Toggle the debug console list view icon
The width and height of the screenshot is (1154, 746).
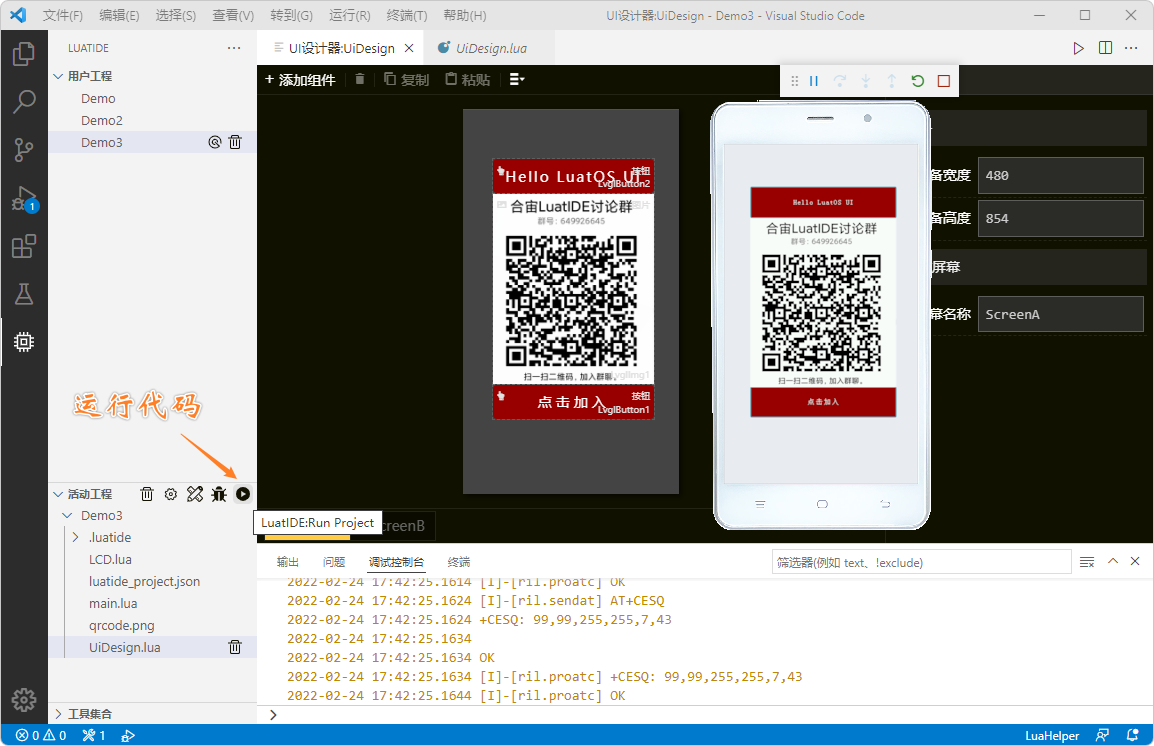pos(1087,562)
